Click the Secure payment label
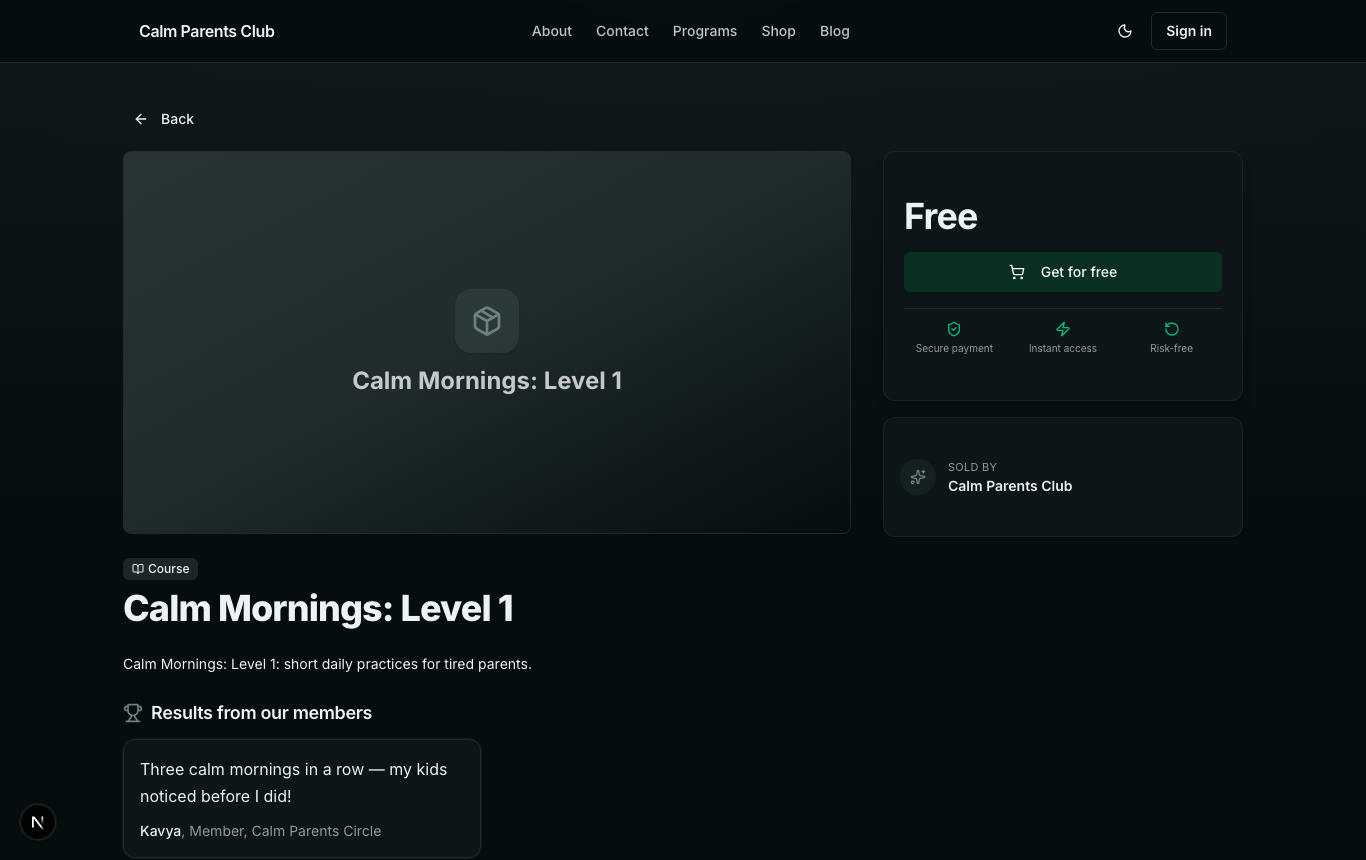Screen dimensions: 1366x860 pyautogui.click(x=954, y=348)
